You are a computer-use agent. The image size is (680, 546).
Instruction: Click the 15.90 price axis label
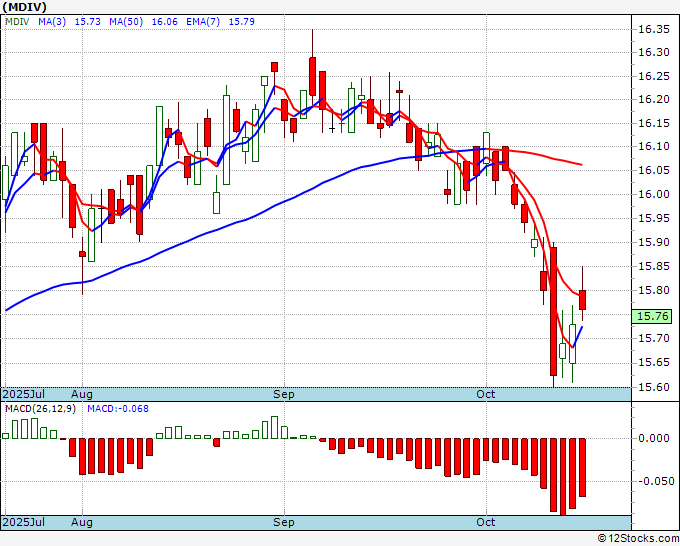coord(654,242)
